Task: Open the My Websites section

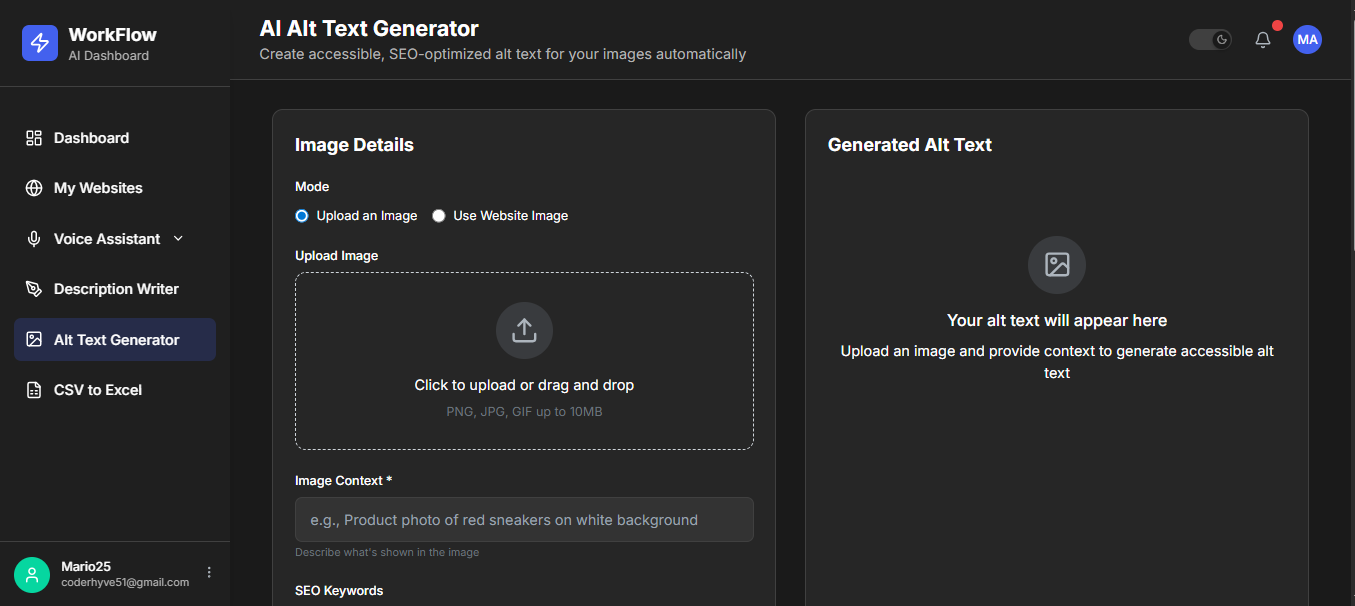Action: click(98, 188)
